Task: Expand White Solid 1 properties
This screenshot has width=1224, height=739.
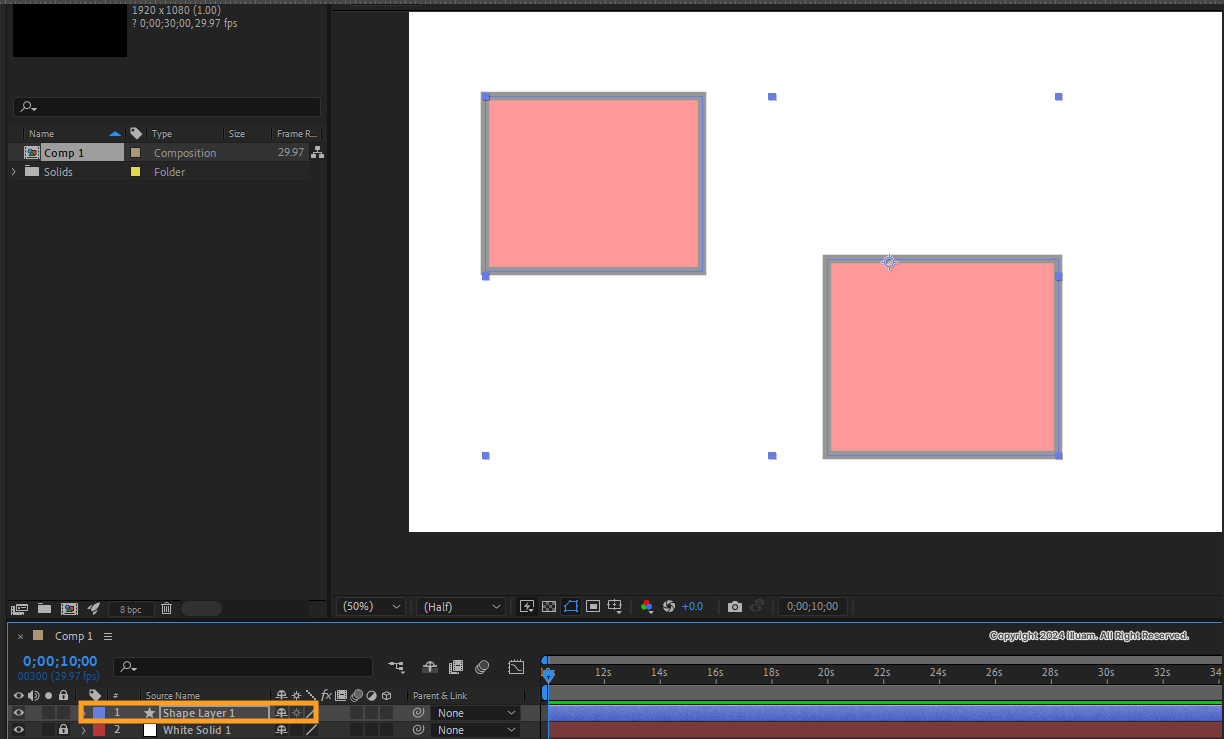Action: click(84, 730)
